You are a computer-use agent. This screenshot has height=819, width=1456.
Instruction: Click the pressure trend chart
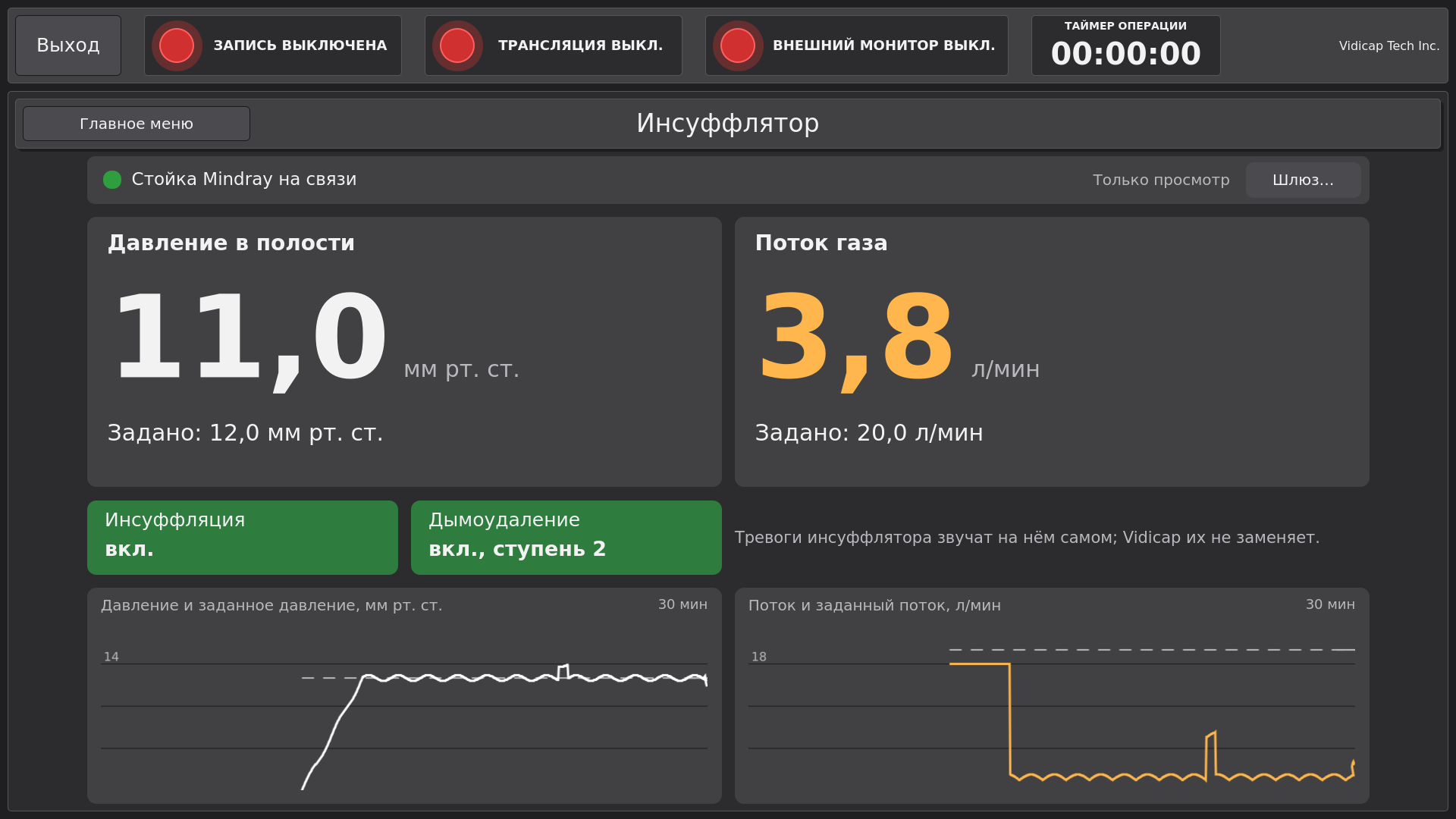[404, 695]
